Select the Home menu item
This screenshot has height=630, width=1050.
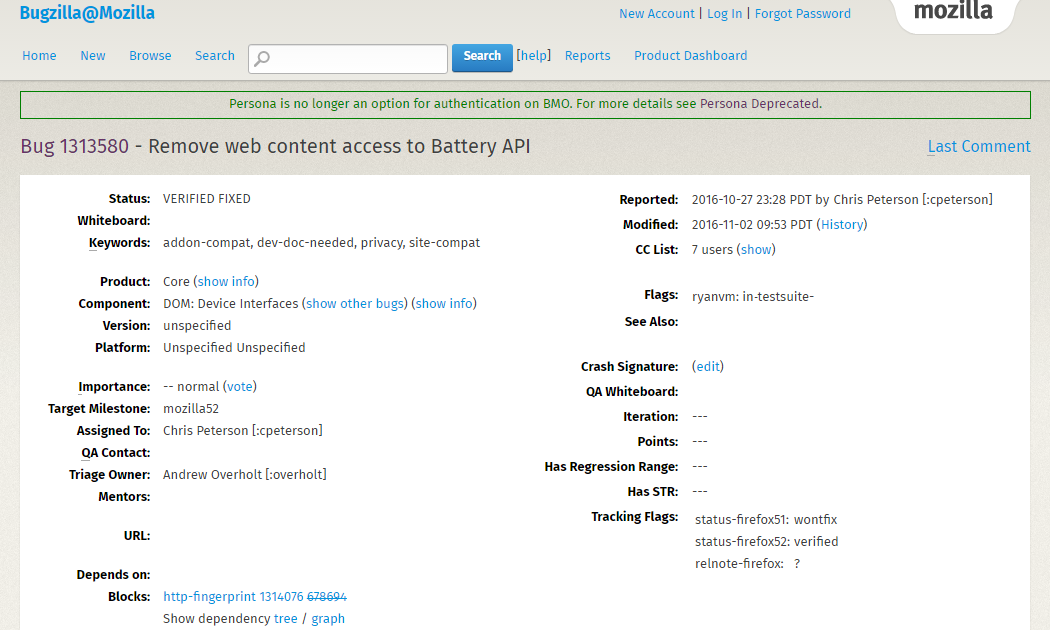(39, 56)
